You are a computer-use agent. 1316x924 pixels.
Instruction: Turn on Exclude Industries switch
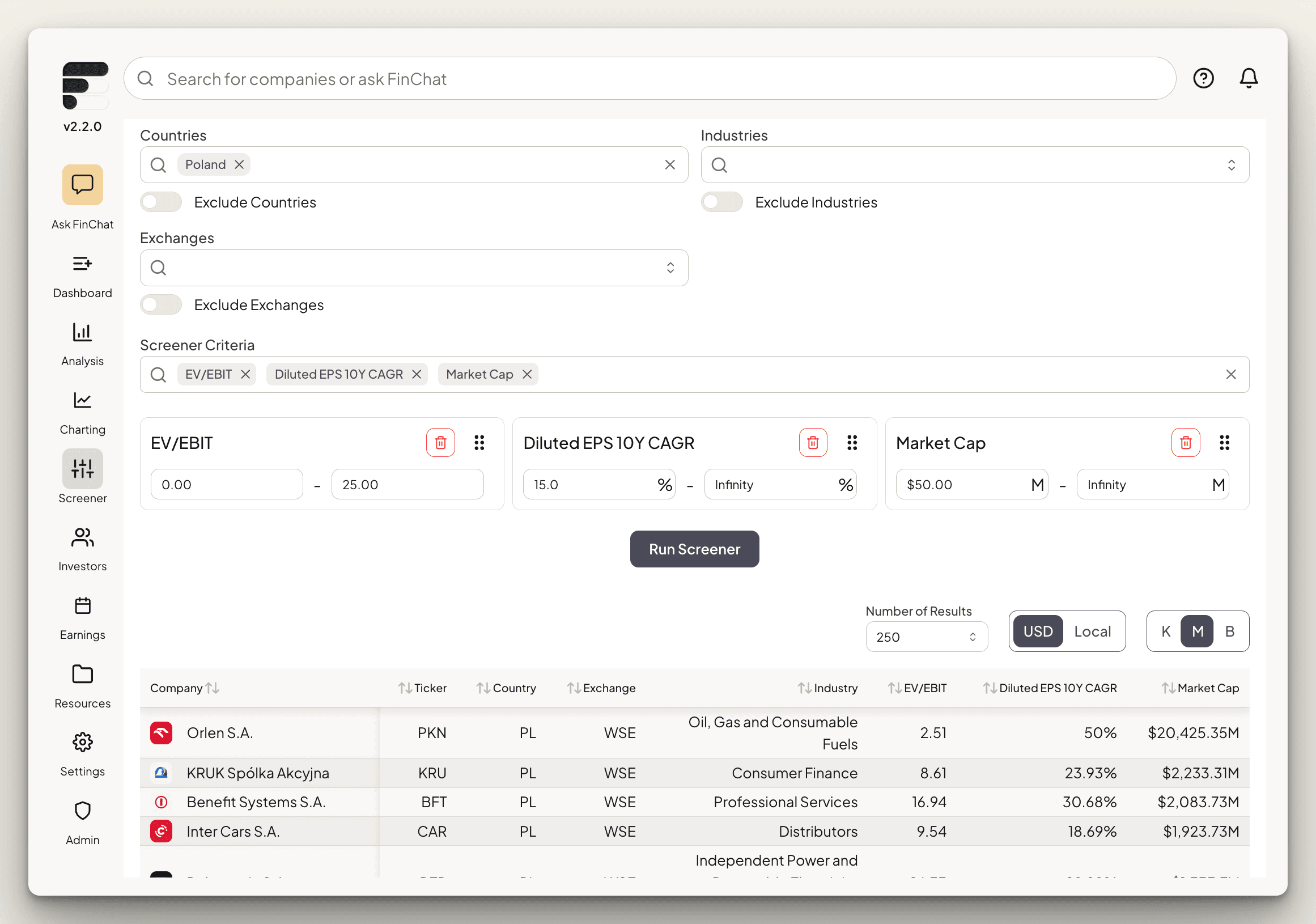point(721,202)
